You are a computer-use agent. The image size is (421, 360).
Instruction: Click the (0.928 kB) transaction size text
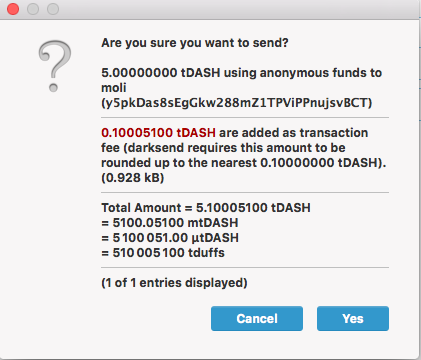point(133,178)
